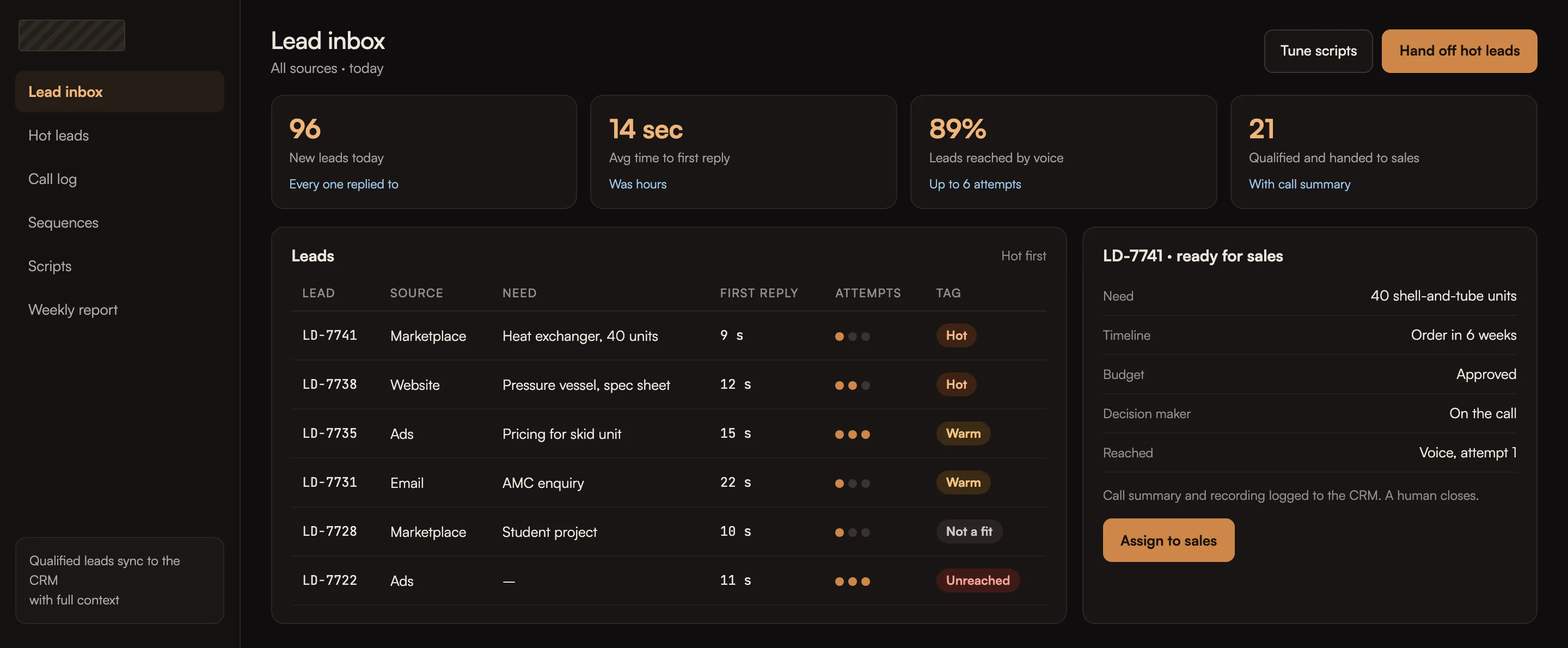1568x648 pixels.
Task: Click the Hot tag on LD-7738
Action: (x=955, y=384)
